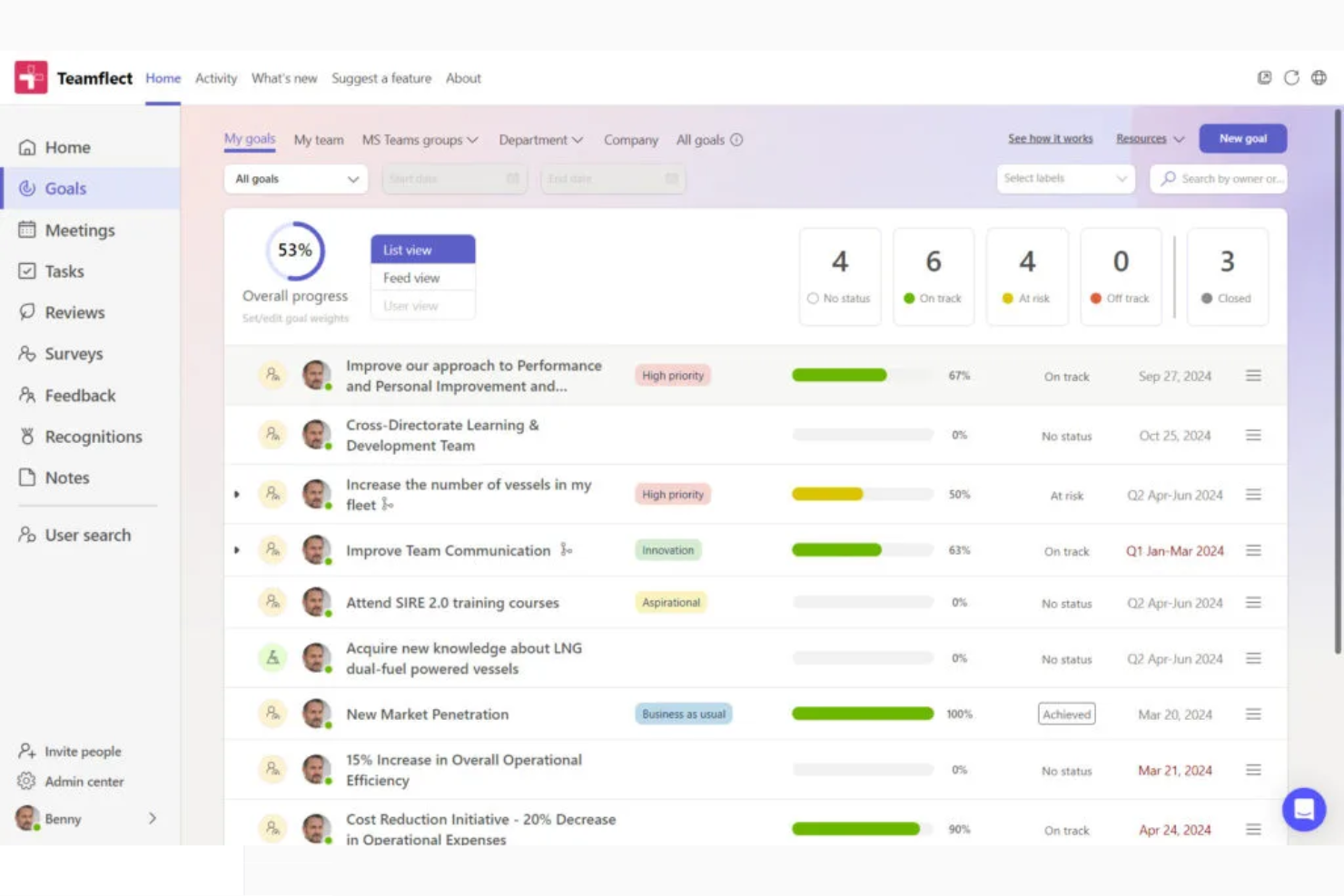Click the refresh icon in the top right

[x=1291, y=78]
